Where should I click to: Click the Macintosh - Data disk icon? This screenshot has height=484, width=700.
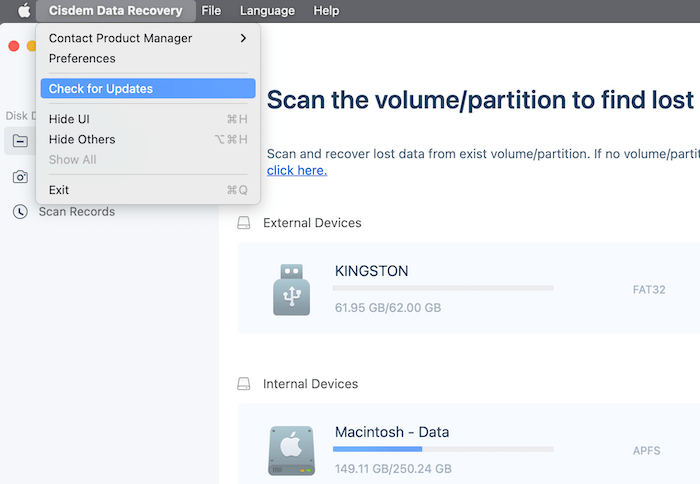(292, 451)
